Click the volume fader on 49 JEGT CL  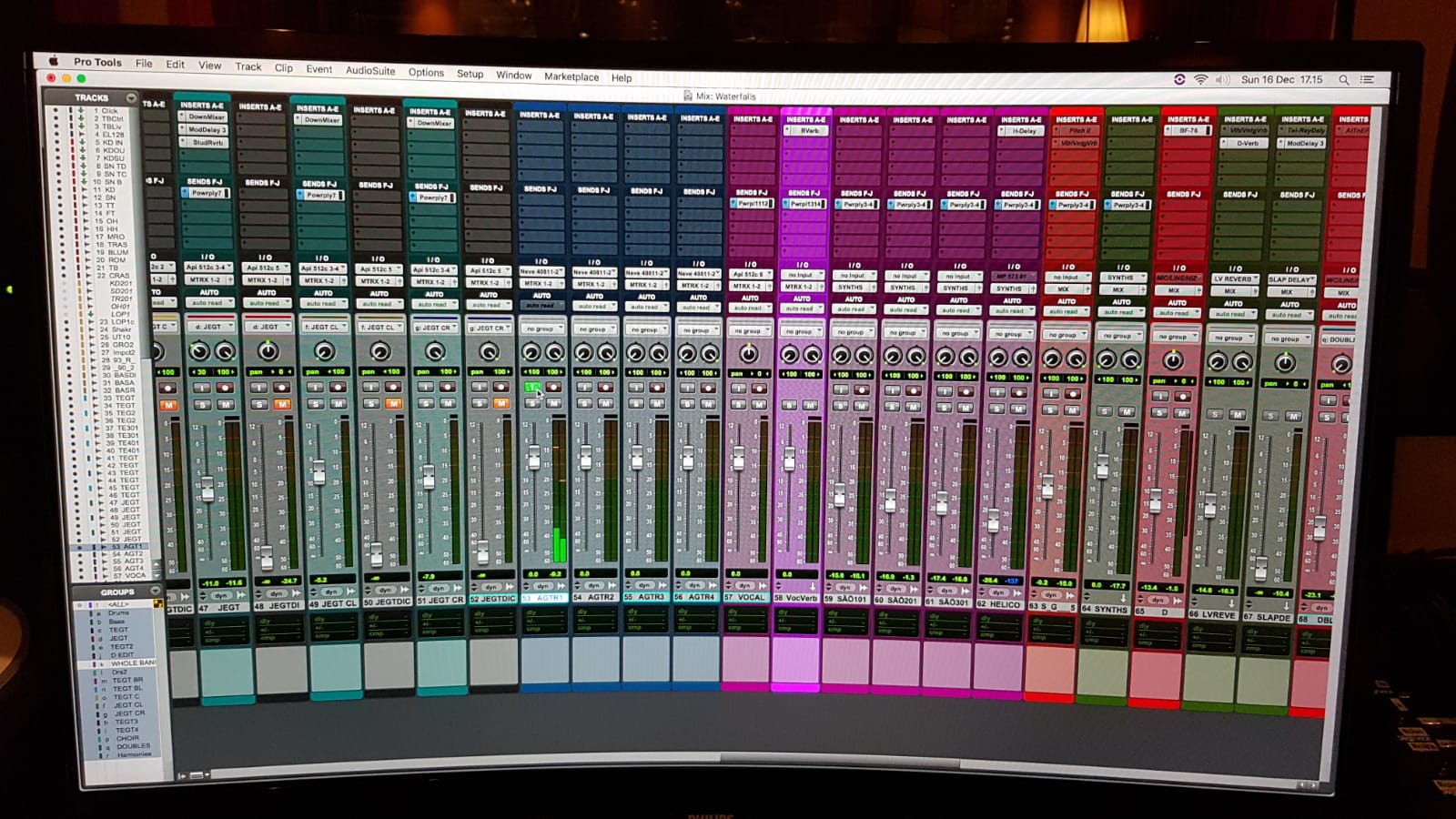point(319,472)
